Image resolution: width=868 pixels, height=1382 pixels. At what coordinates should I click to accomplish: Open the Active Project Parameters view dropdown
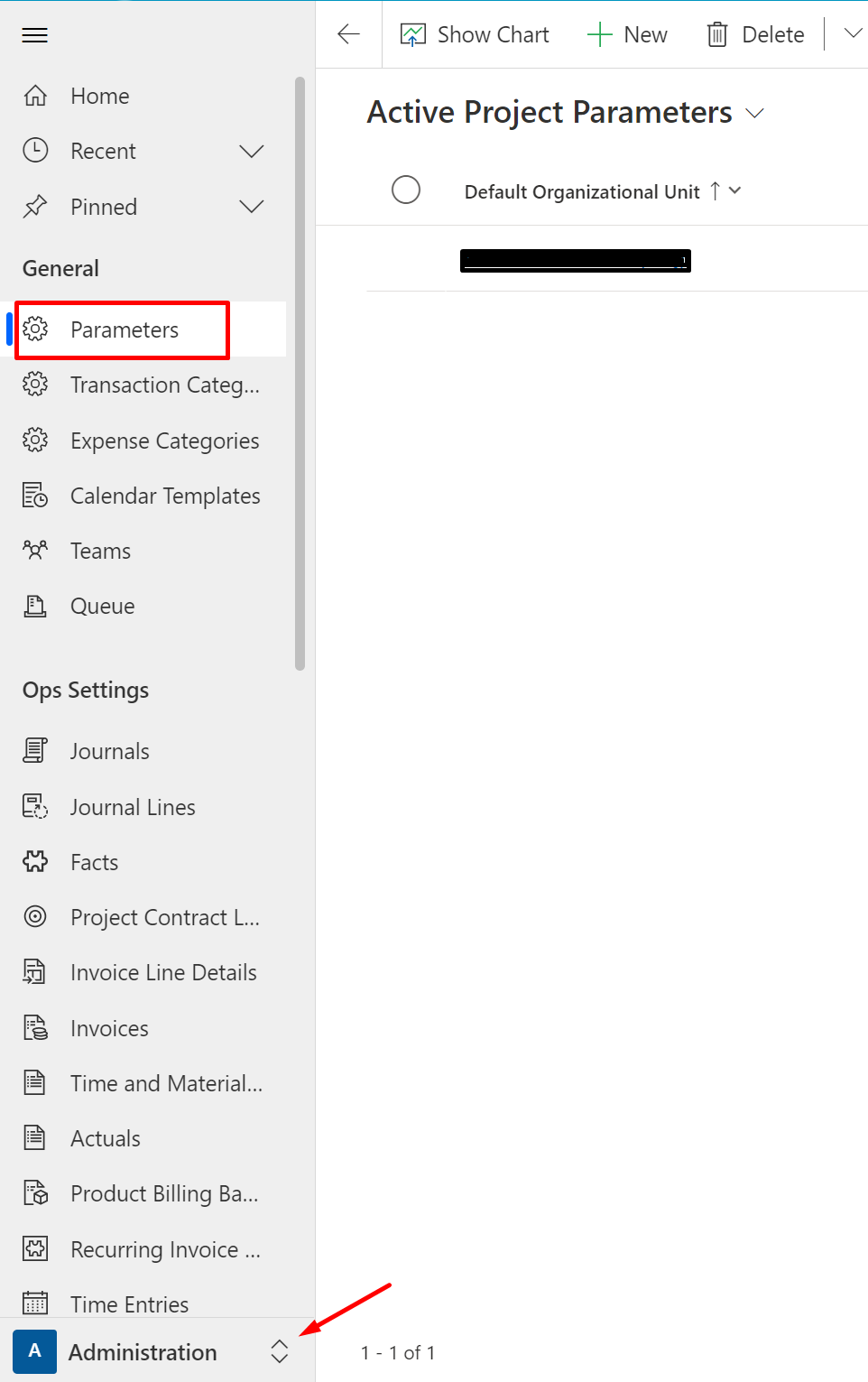(x=757, y=114)
